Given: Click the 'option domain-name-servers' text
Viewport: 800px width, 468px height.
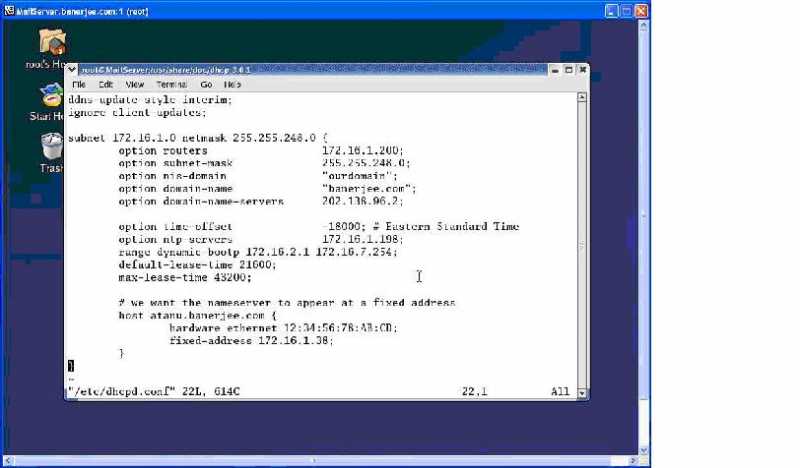Looking at the screenshot, I should coord(201,202).
